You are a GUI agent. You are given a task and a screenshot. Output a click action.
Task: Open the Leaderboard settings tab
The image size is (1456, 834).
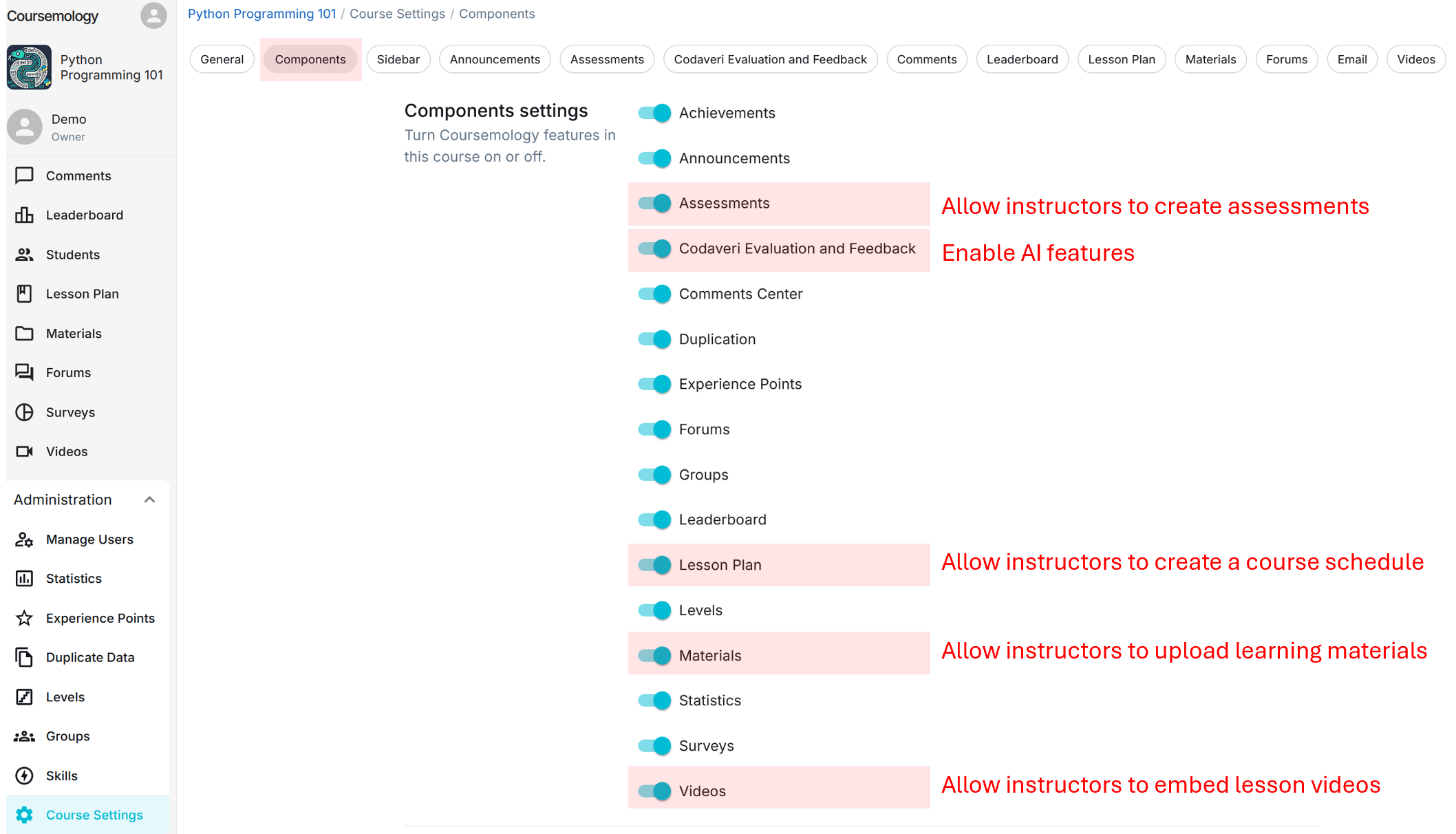pyautogui.click(x=1023, y=59)
